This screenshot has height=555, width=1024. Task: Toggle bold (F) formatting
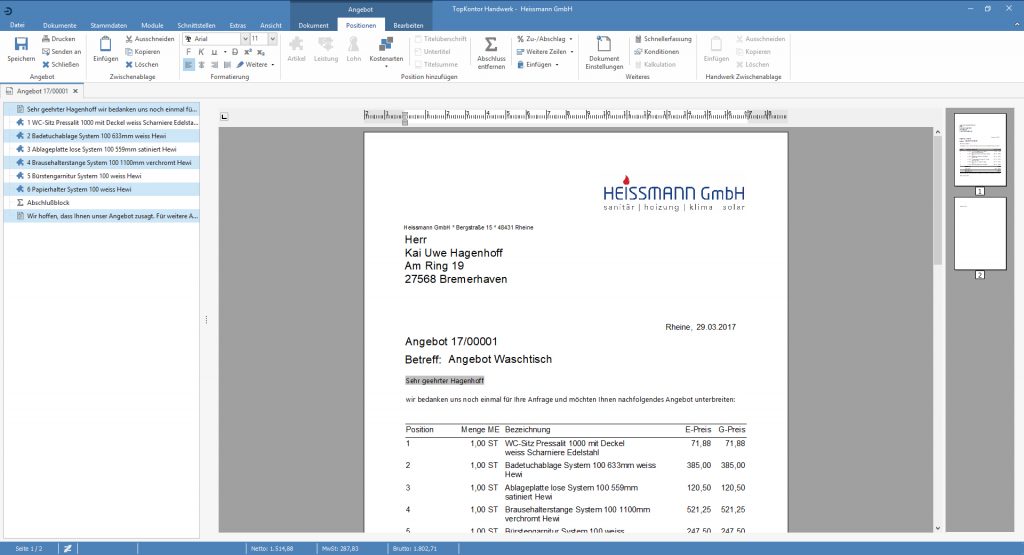pyautogui.click(x=188, y=52)
